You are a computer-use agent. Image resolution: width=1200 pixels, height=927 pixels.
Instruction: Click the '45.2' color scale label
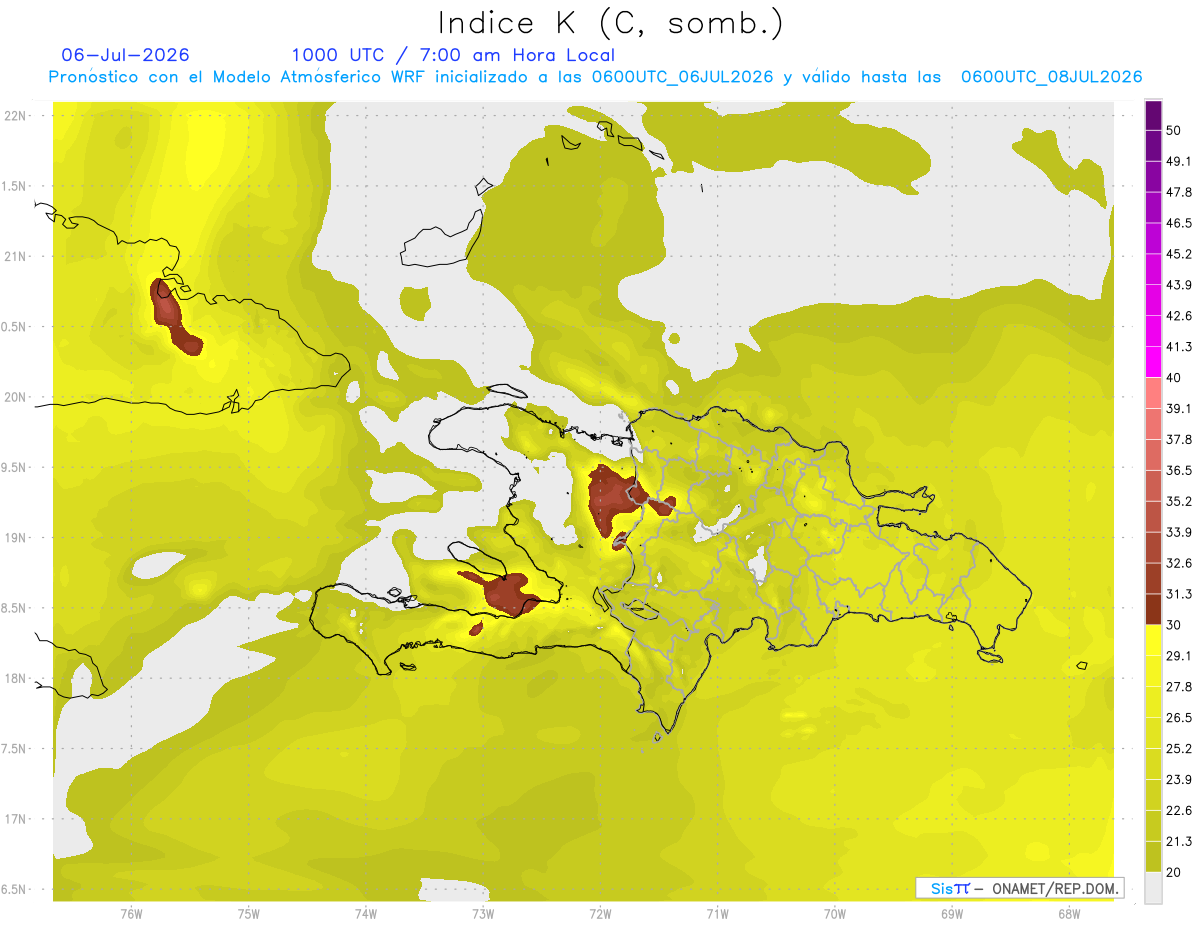pyautogui.click(x=1180, y=254)
